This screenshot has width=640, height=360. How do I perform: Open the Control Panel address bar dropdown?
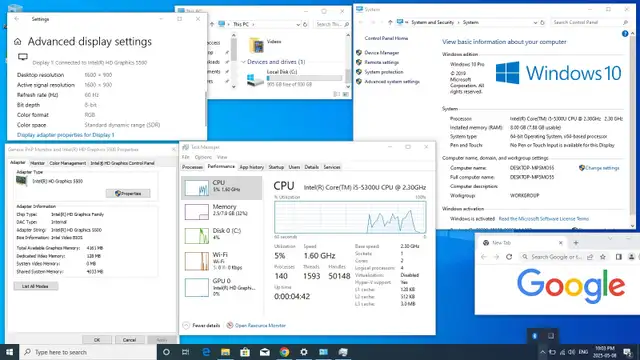tap(535, 22)
